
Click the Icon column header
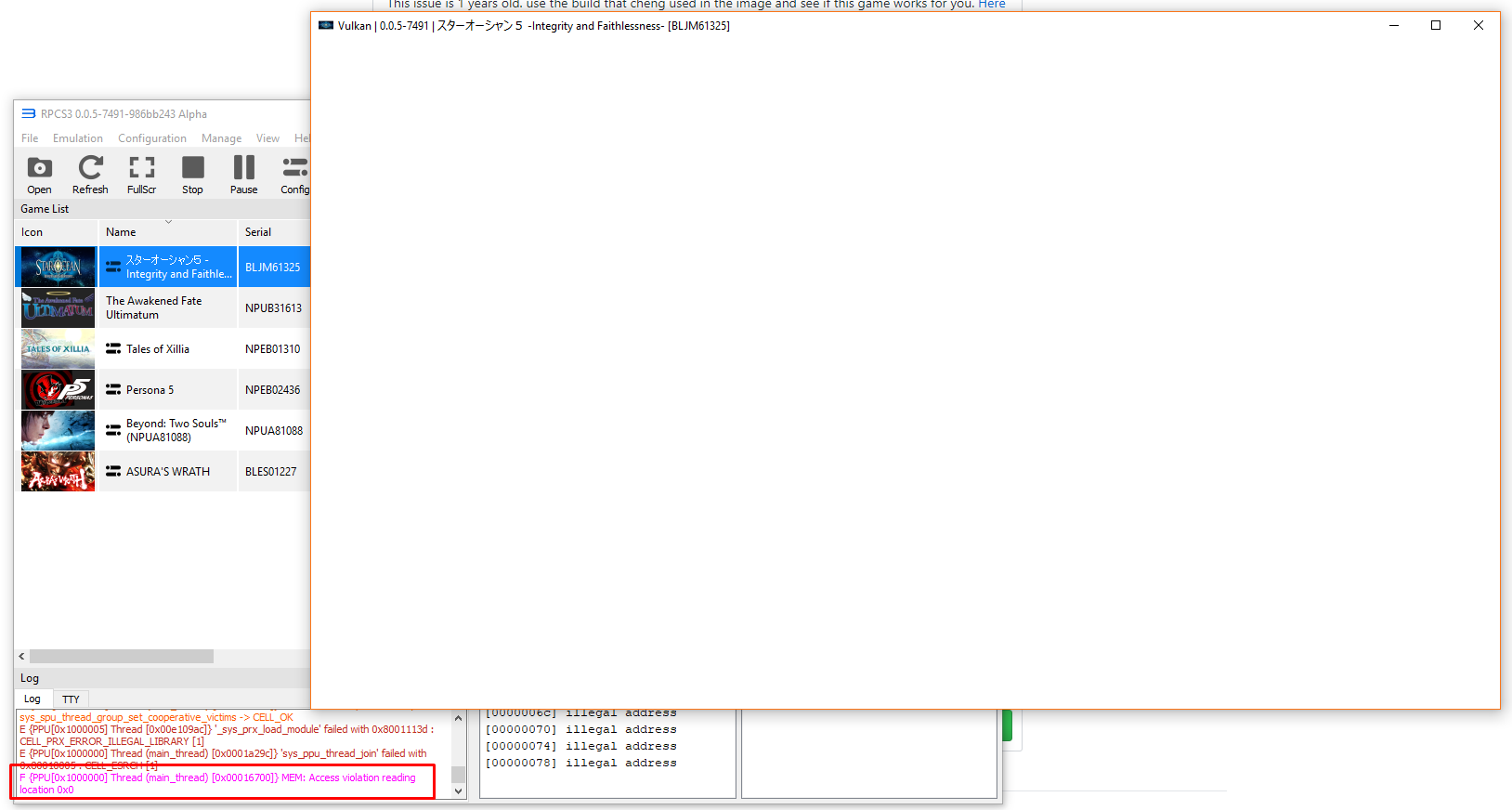point(56,232)
